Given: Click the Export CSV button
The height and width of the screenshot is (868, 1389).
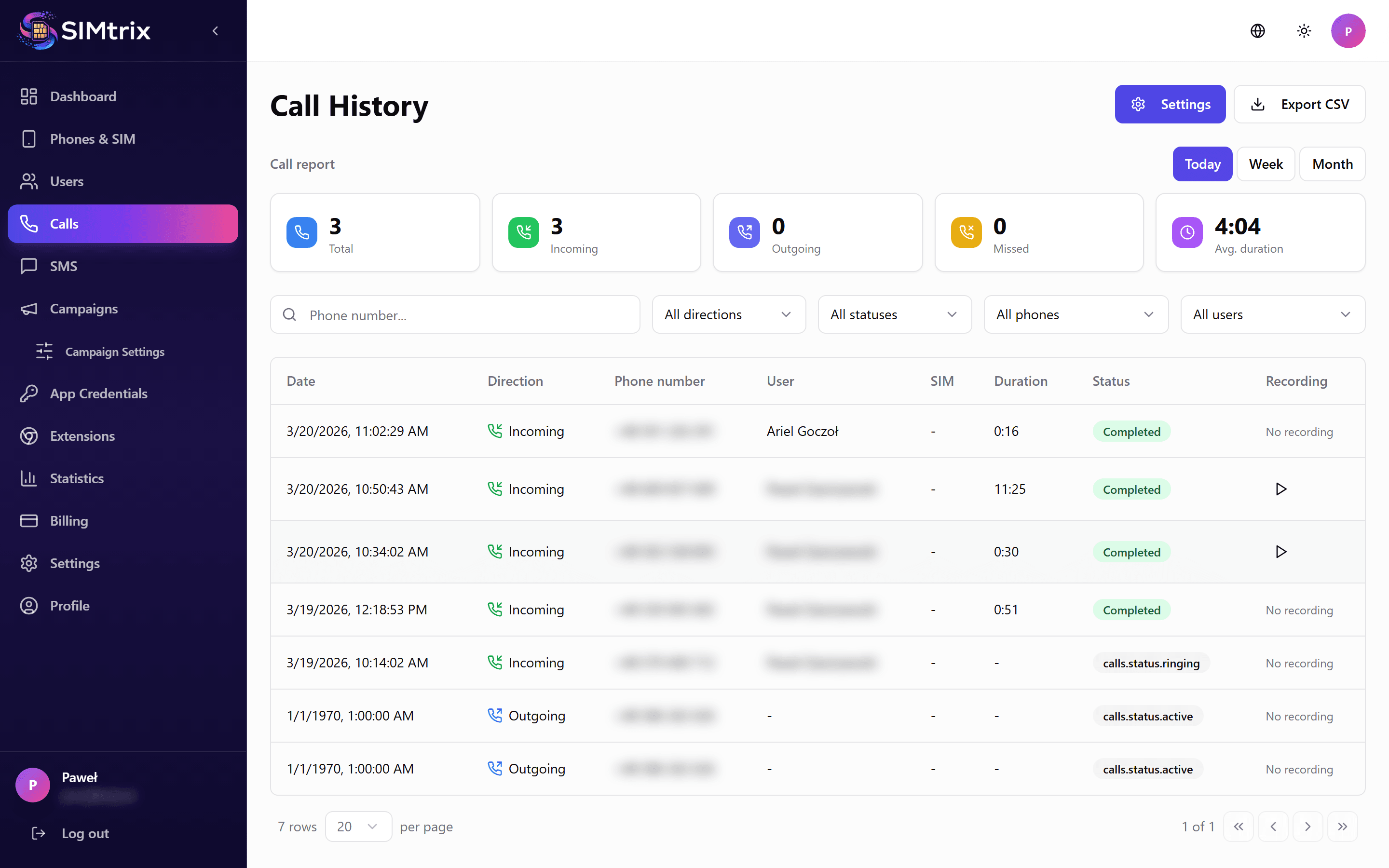Looking at the screenshot, I should coord(1299,105).
